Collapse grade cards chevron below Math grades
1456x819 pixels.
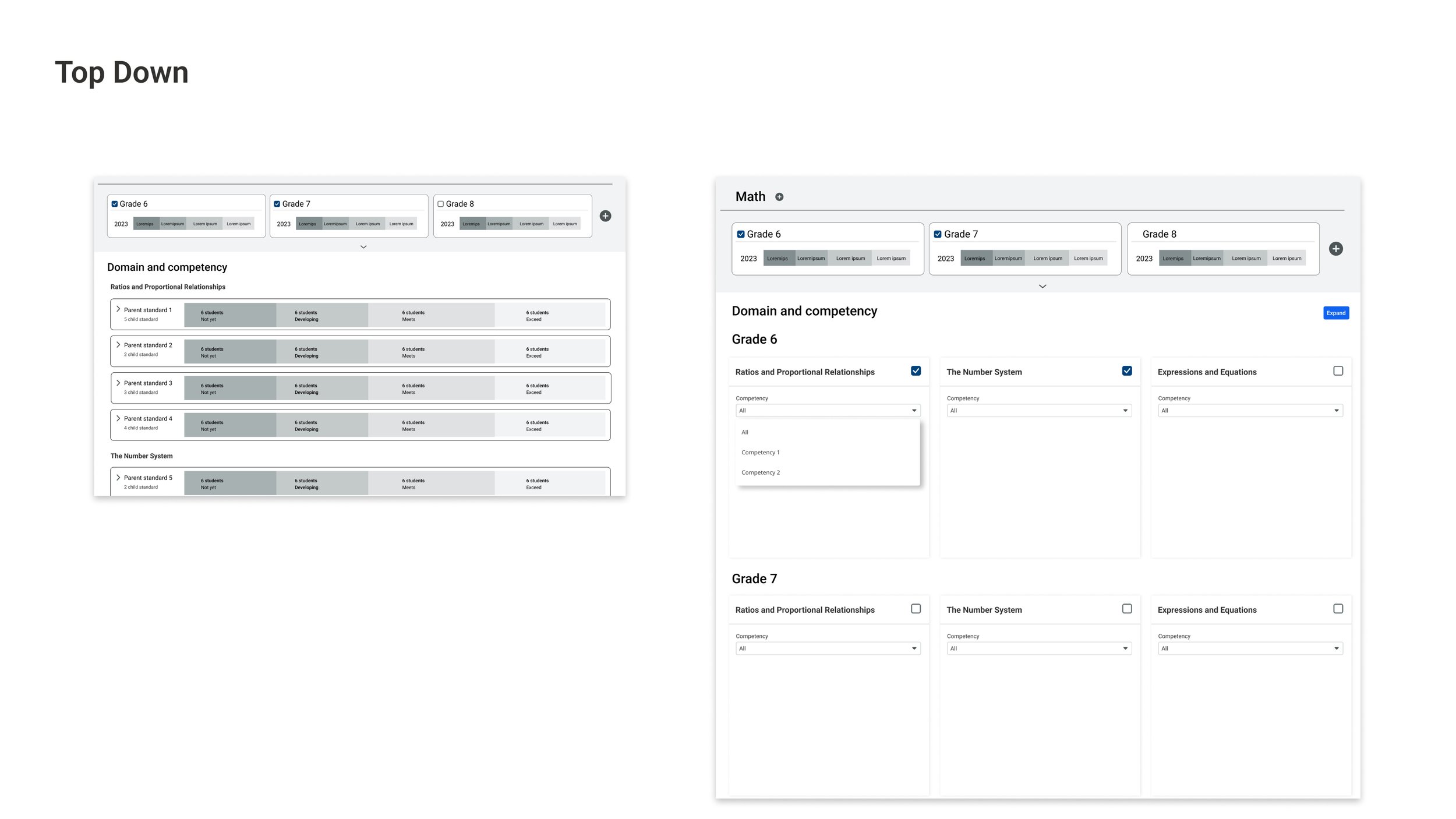tap(1042, 287)
